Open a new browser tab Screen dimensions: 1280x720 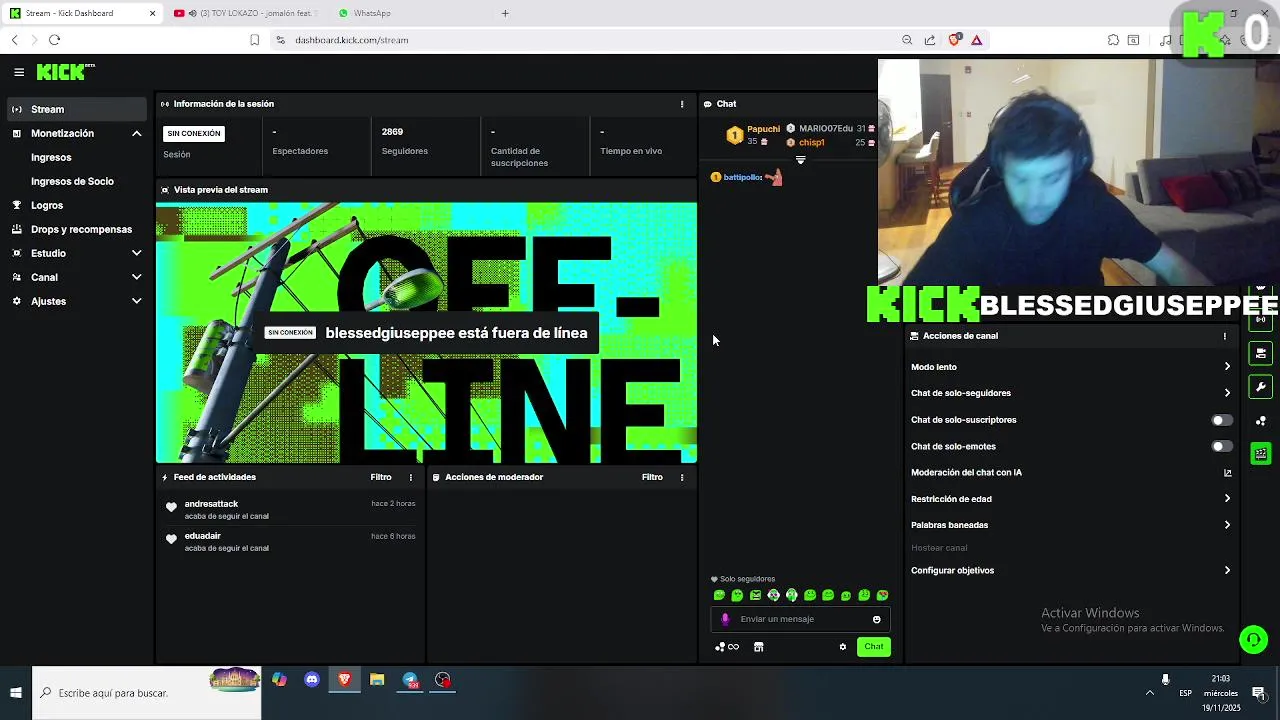[505, 13]
